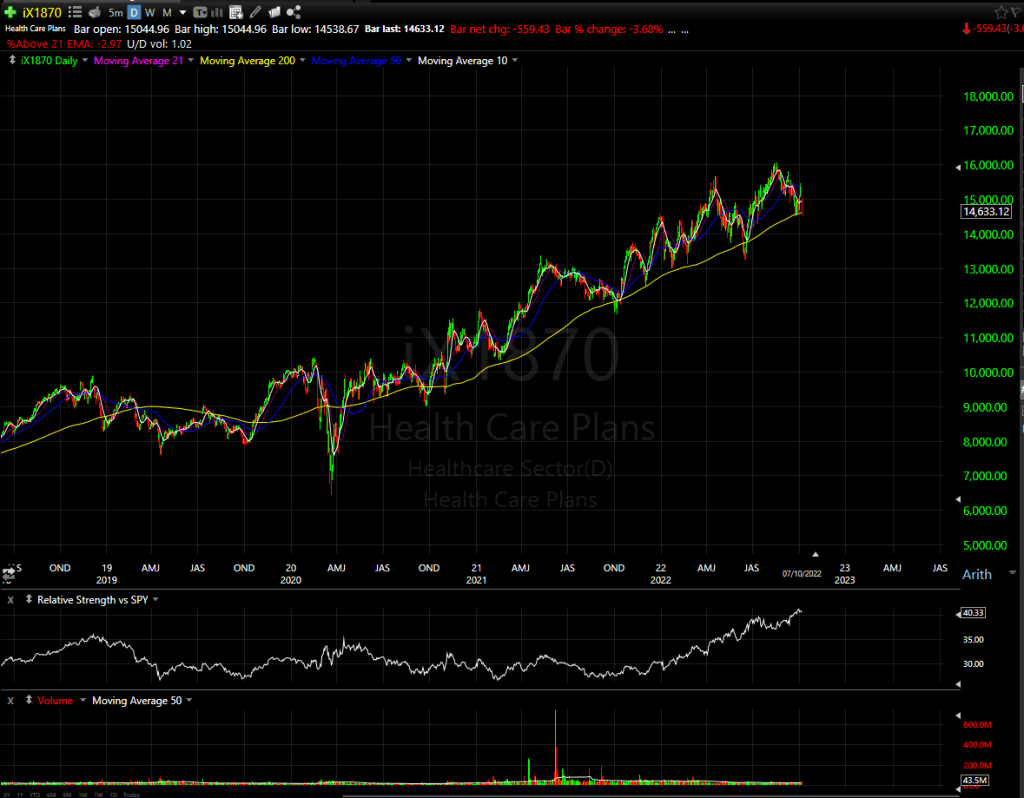Screen dimensions: 1024x798
Task: Switch to the 5m timeframe
Action: [116, 12]
